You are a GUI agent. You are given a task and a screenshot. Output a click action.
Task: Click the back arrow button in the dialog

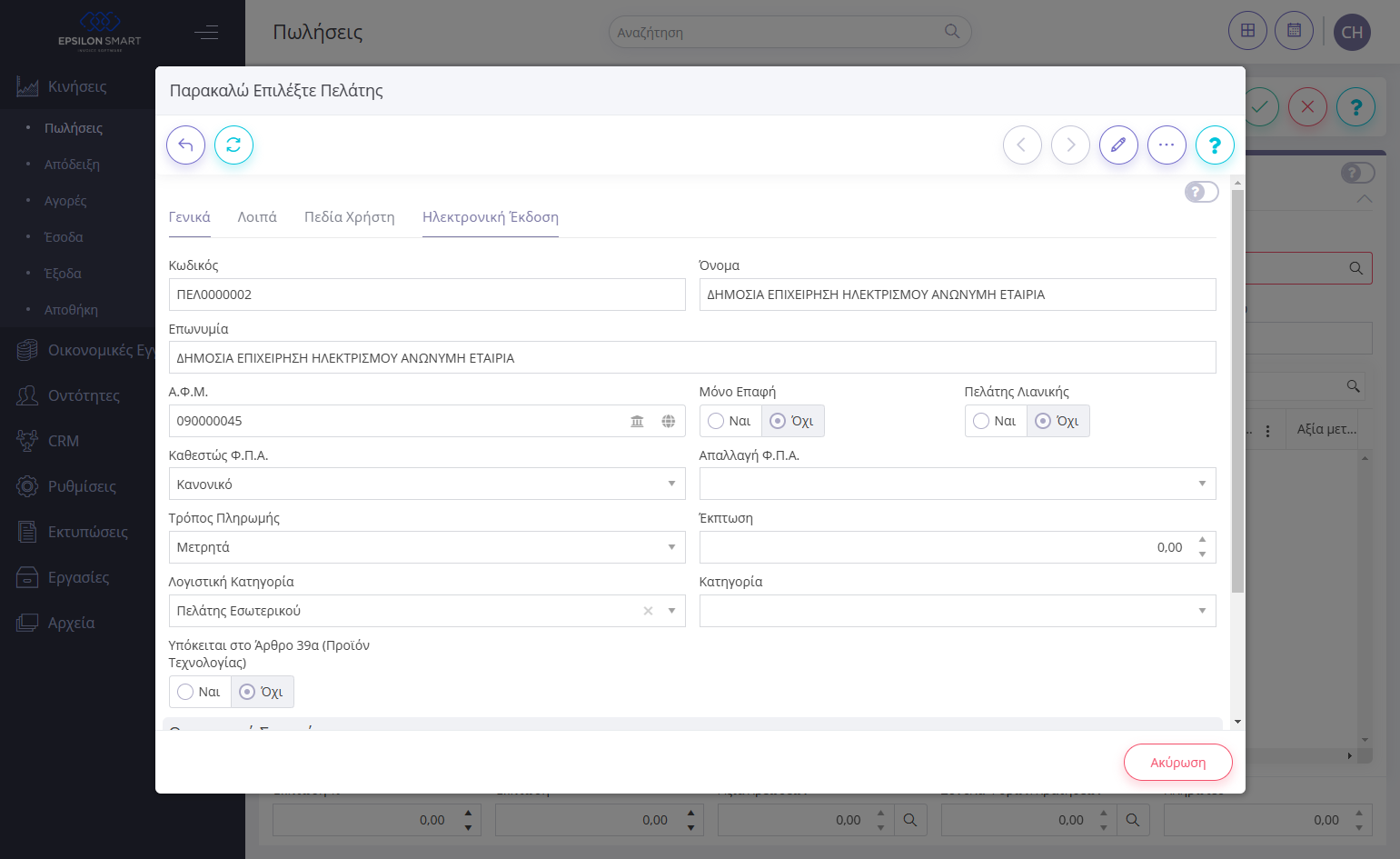(185, 145)
